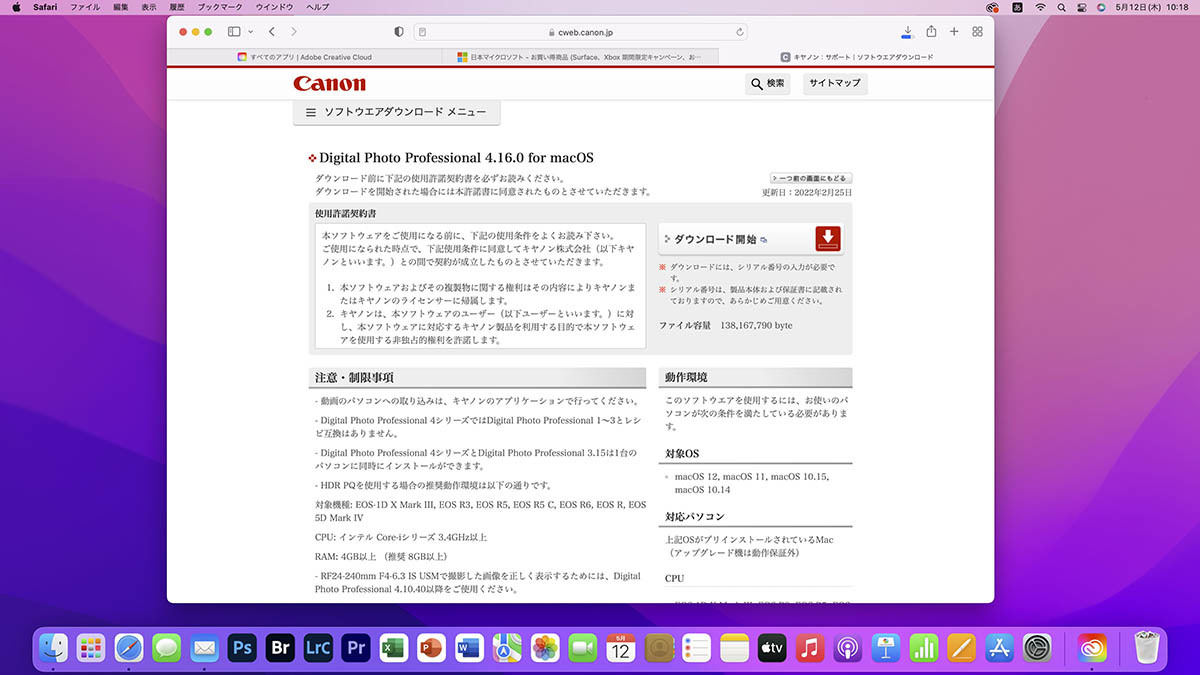
Task: Open the Notes app from Dock
Action: (x=734, y=648)
